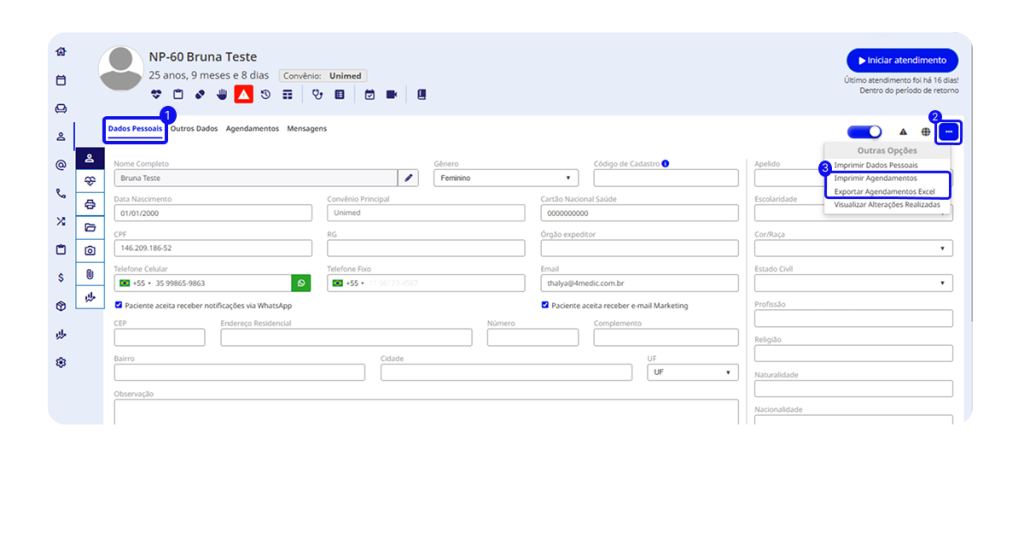Open the home icon in left sidebar

click(x=61, y=52)
